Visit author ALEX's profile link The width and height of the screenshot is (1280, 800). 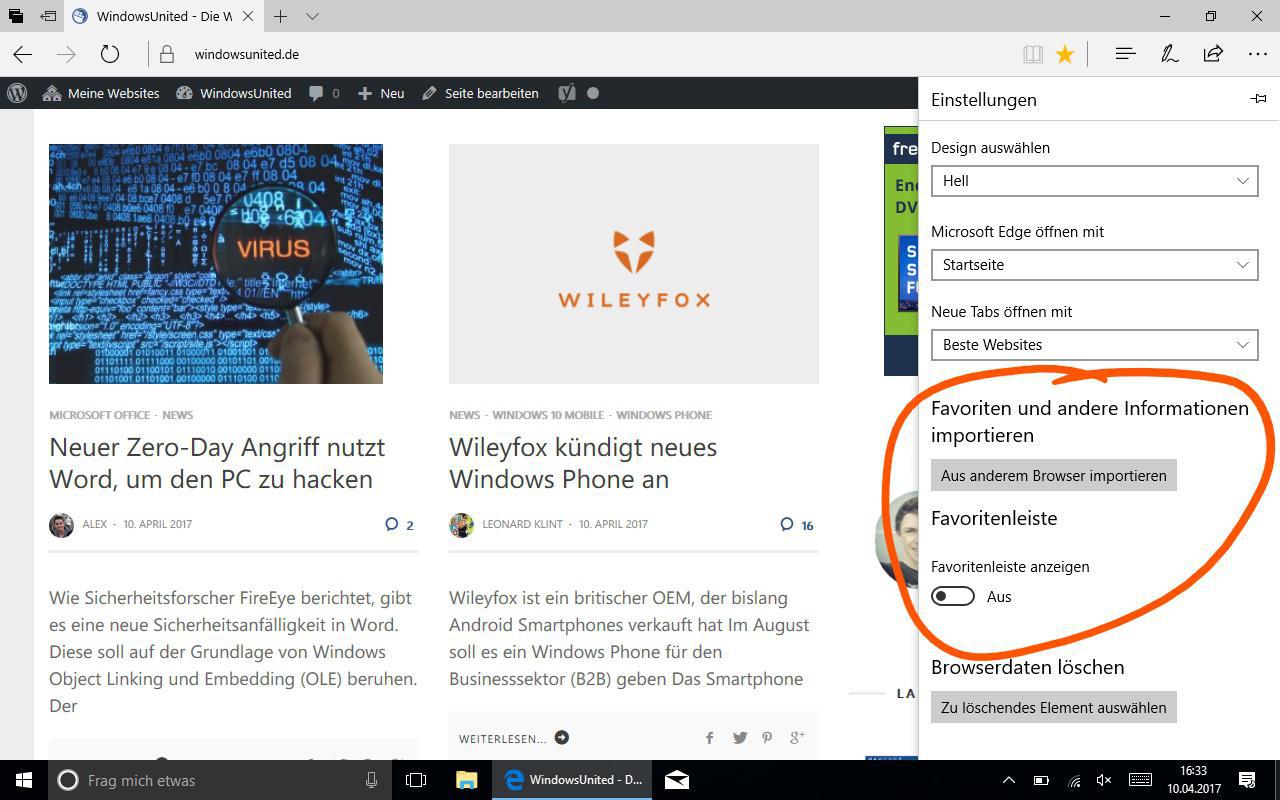tap(95, 524)
